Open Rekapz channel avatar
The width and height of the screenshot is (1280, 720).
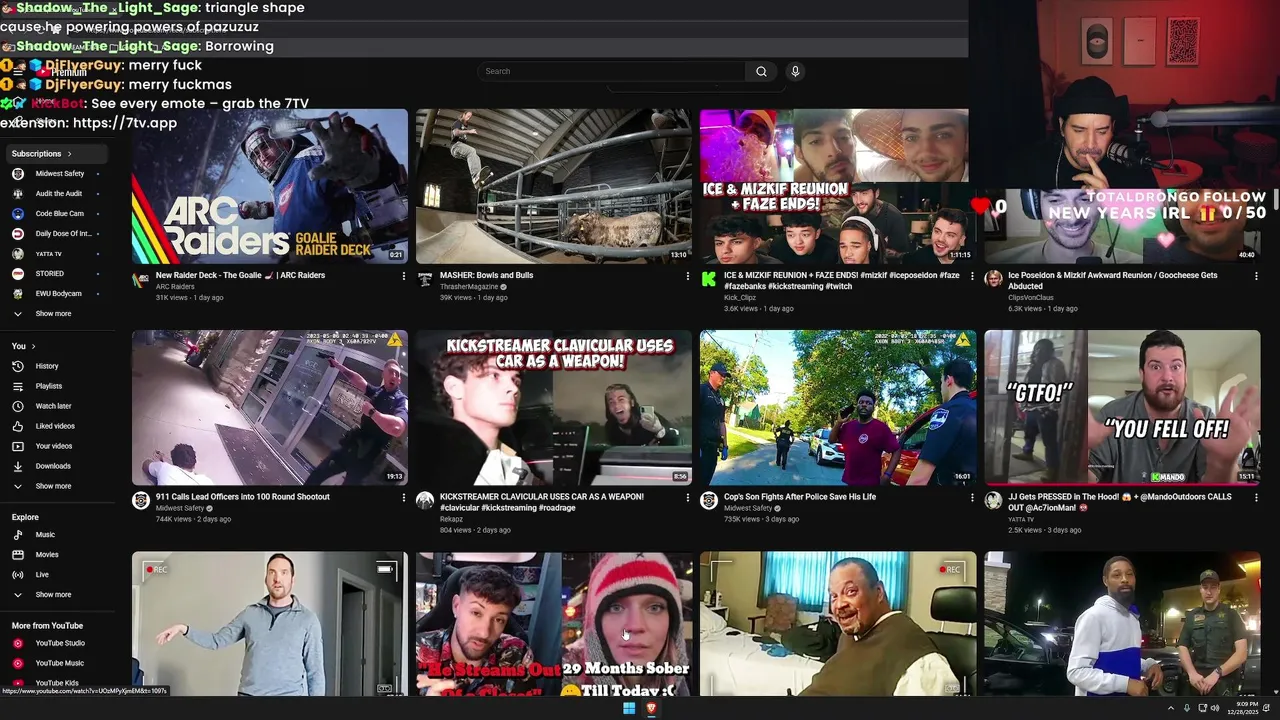point(425,501)
